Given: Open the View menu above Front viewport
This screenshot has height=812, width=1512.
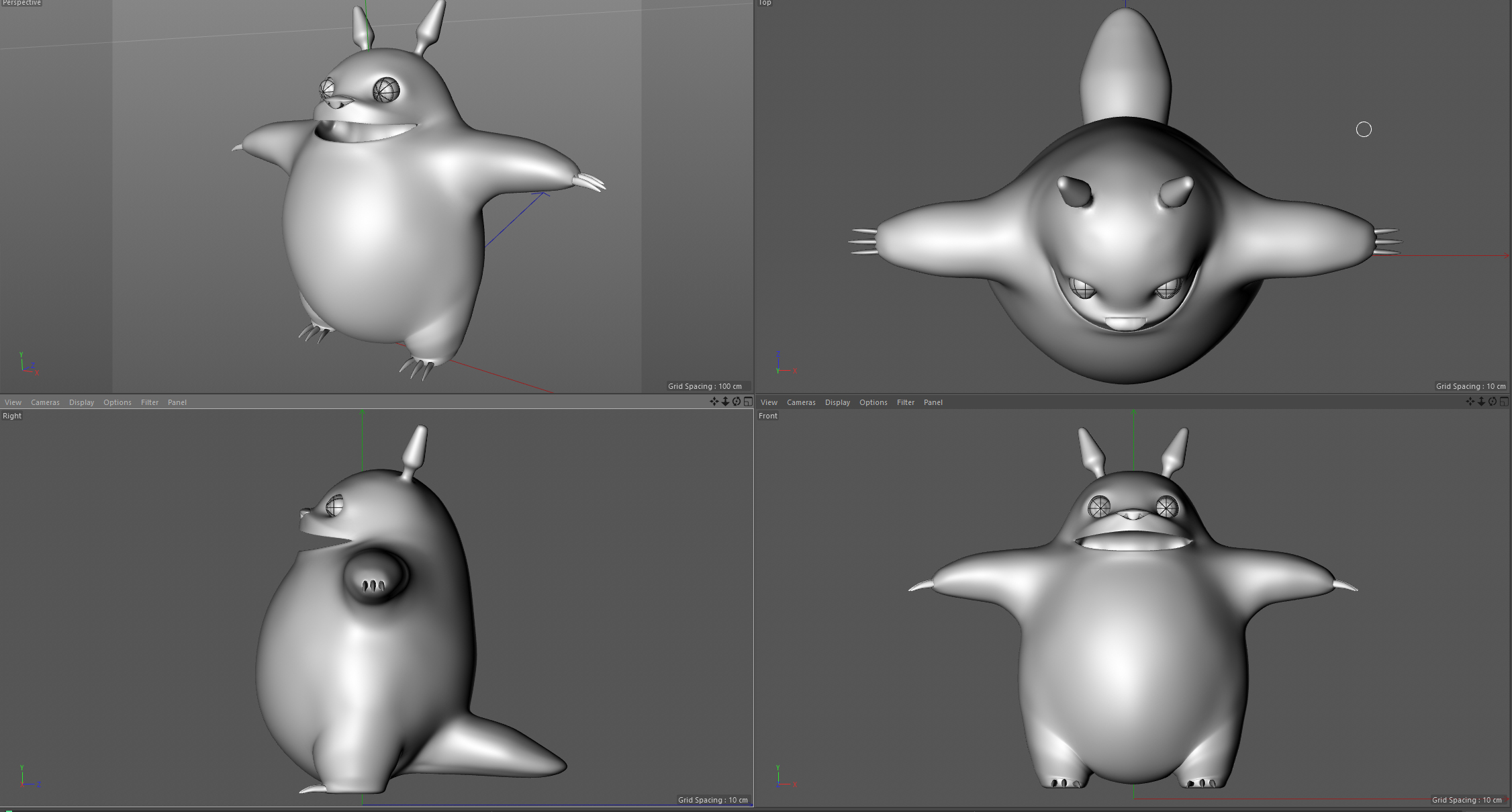Looking at the screenshot, I should click(769, 402).
